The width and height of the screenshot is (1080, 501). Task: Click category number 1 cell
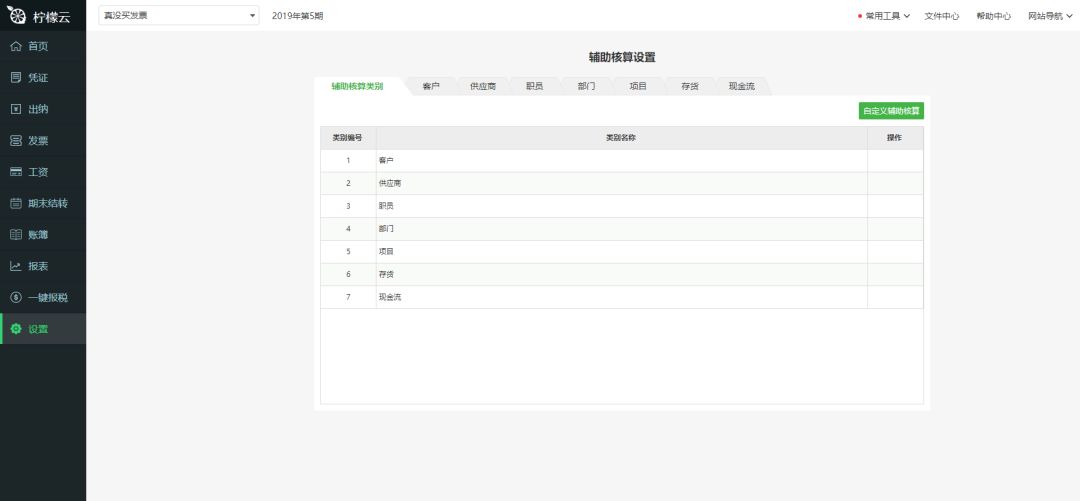349,161
